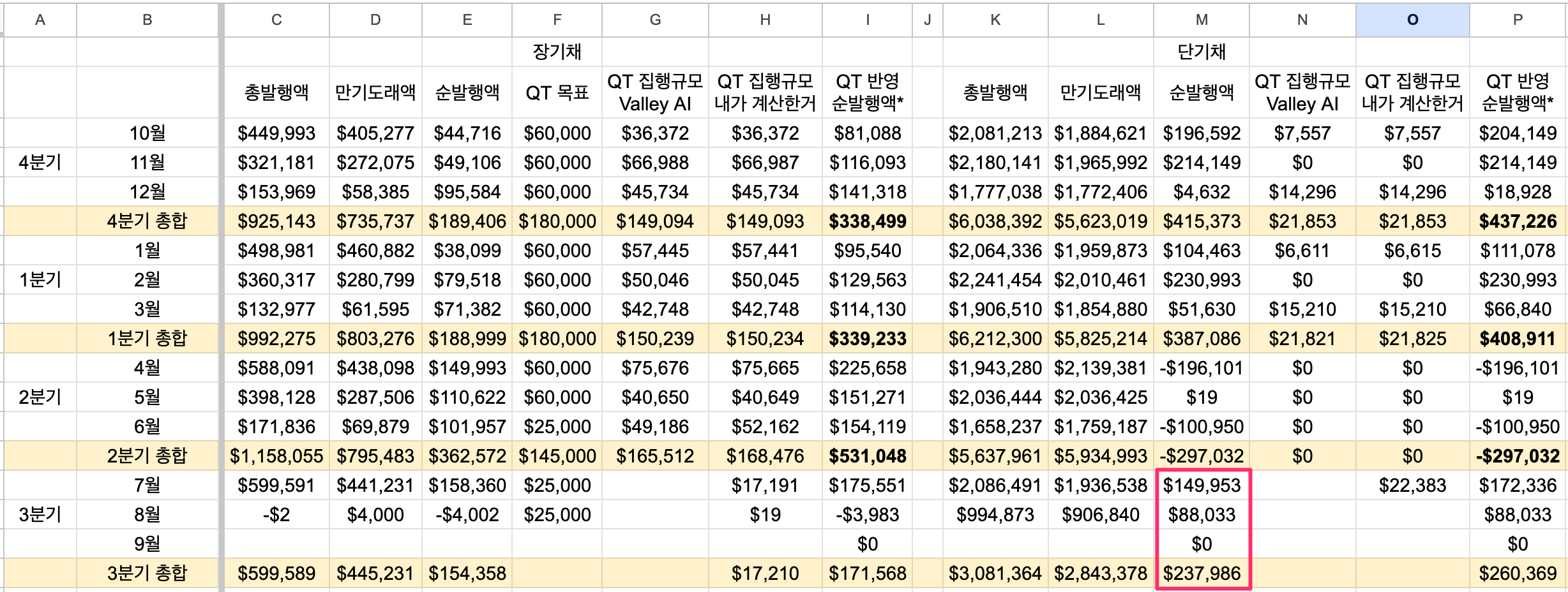Select the $237,986 cell in the highlighted box
This screenshot has height=592, width=1568.
tap(1202, 573)
